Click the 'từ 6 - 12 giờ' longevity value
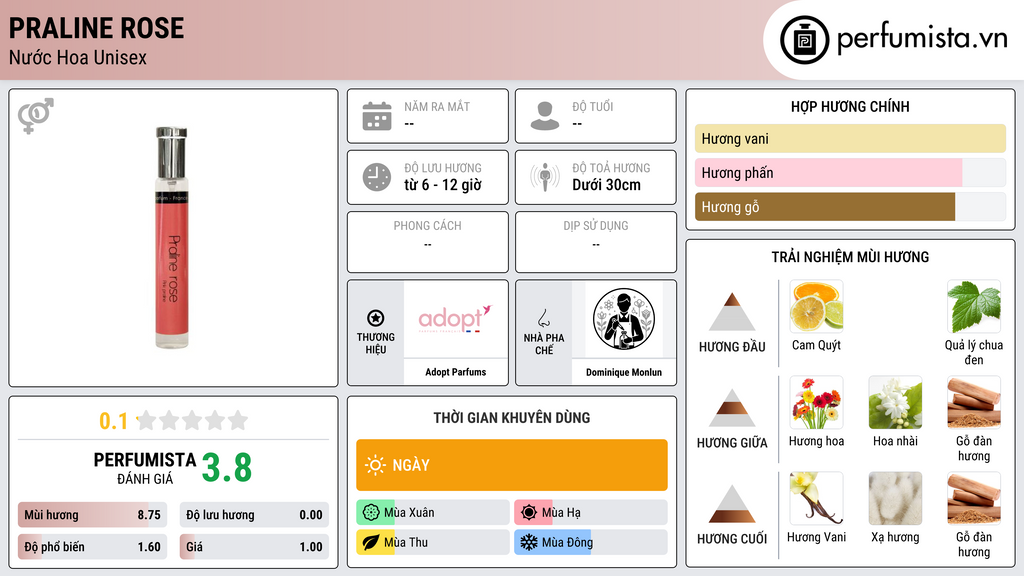The width and height of the screenshot is (1024, 576). [x=443, y=185]
